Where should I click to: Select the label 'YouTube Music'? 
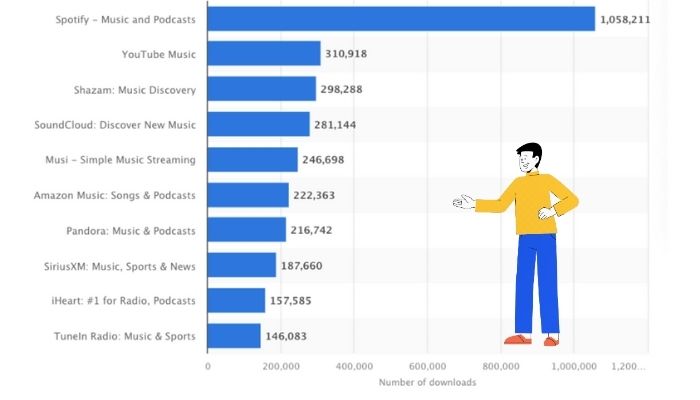(159, 54)
